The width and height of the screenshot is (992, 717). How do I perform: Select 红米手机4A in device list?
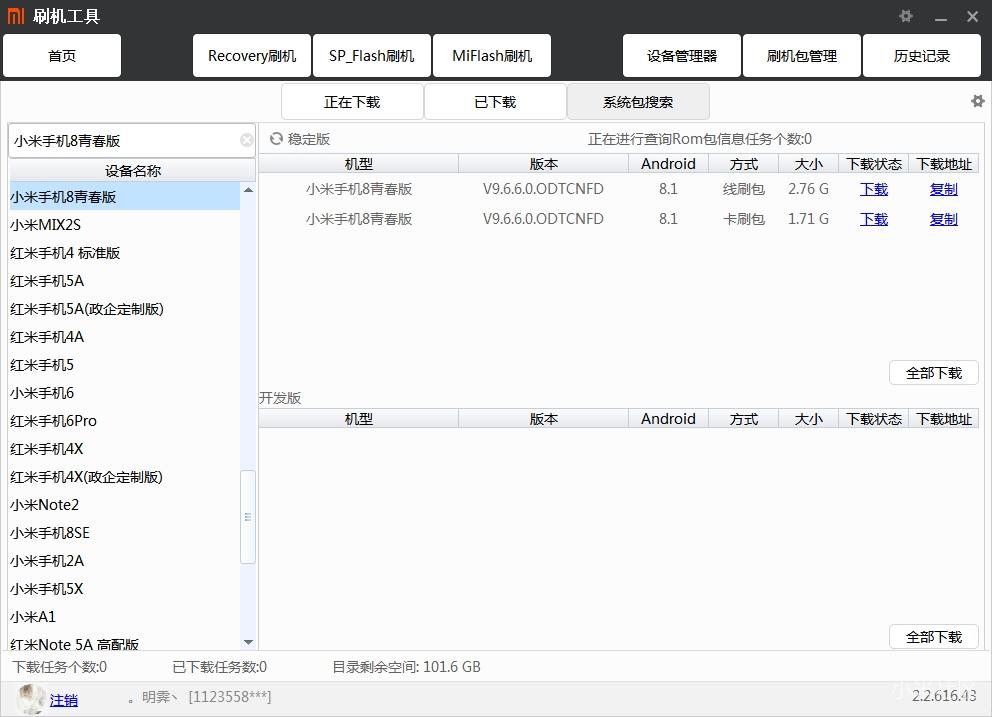[x=125, y=337]
